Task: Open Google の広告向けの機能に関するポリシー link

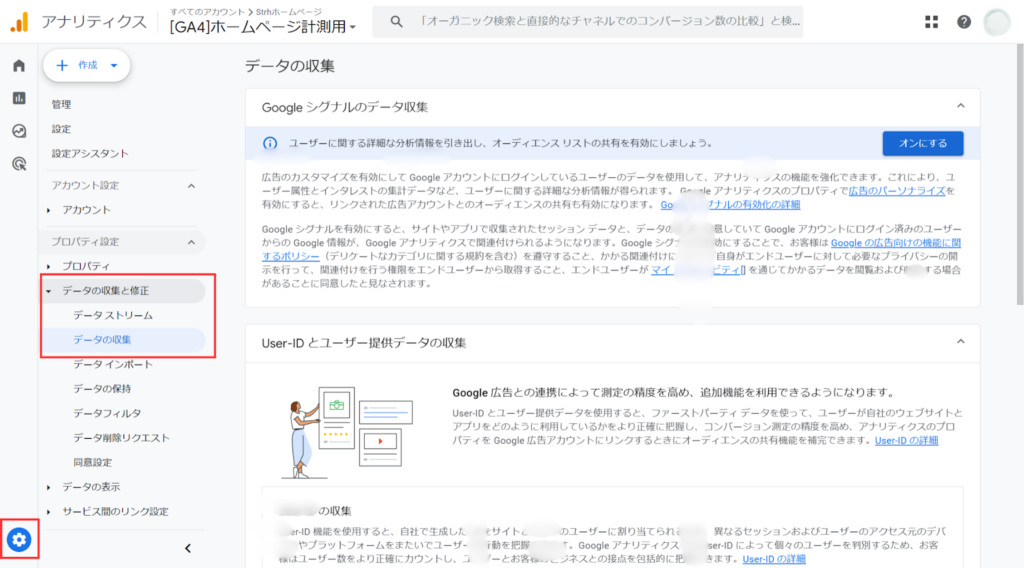Action: (x=895, y=243)
